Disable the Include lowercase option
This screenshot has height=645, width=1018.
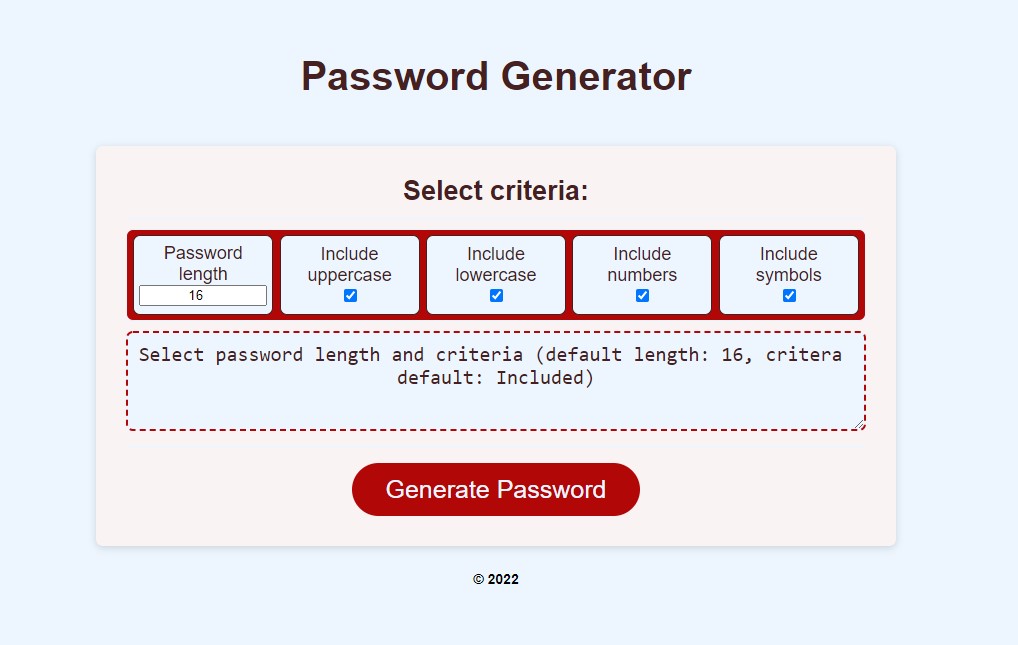click(495, 294)
